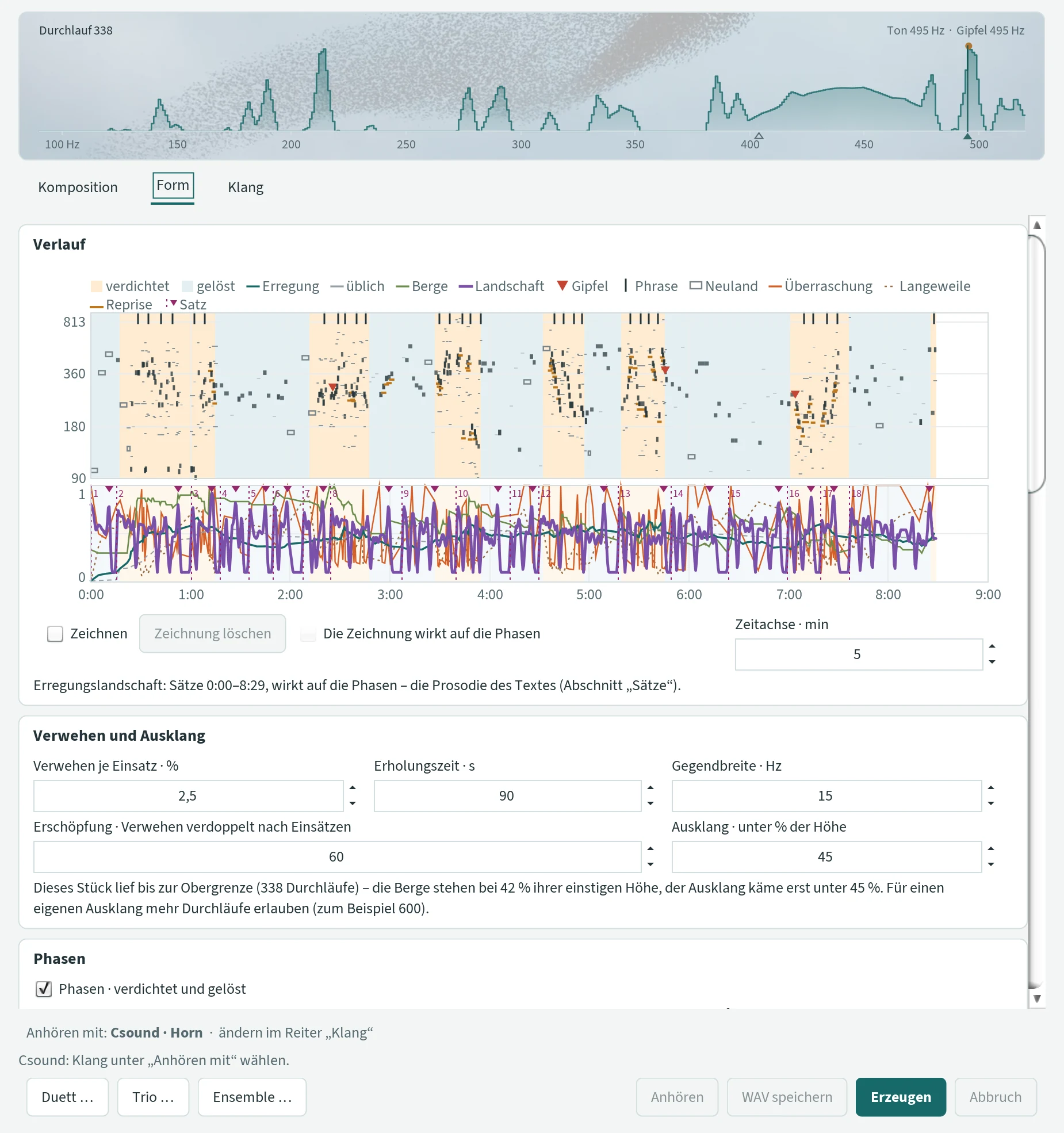Toggle 'Landschaft' legend entry
1064x1133 pixels.
502,286
